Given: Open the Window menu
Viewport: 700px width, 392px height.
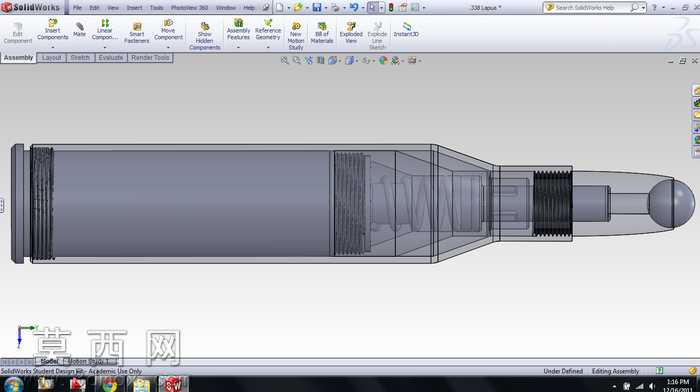Looking at the screenshot, I should [225, 8].
